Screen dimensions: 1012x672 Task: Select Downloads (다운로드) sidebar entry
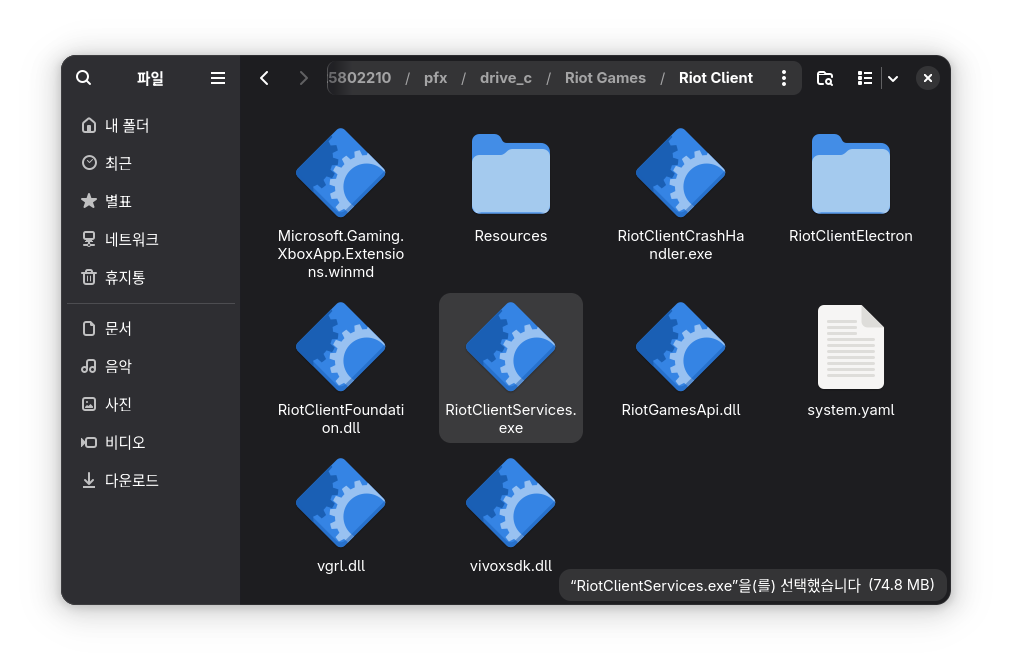tap(132, 481)
